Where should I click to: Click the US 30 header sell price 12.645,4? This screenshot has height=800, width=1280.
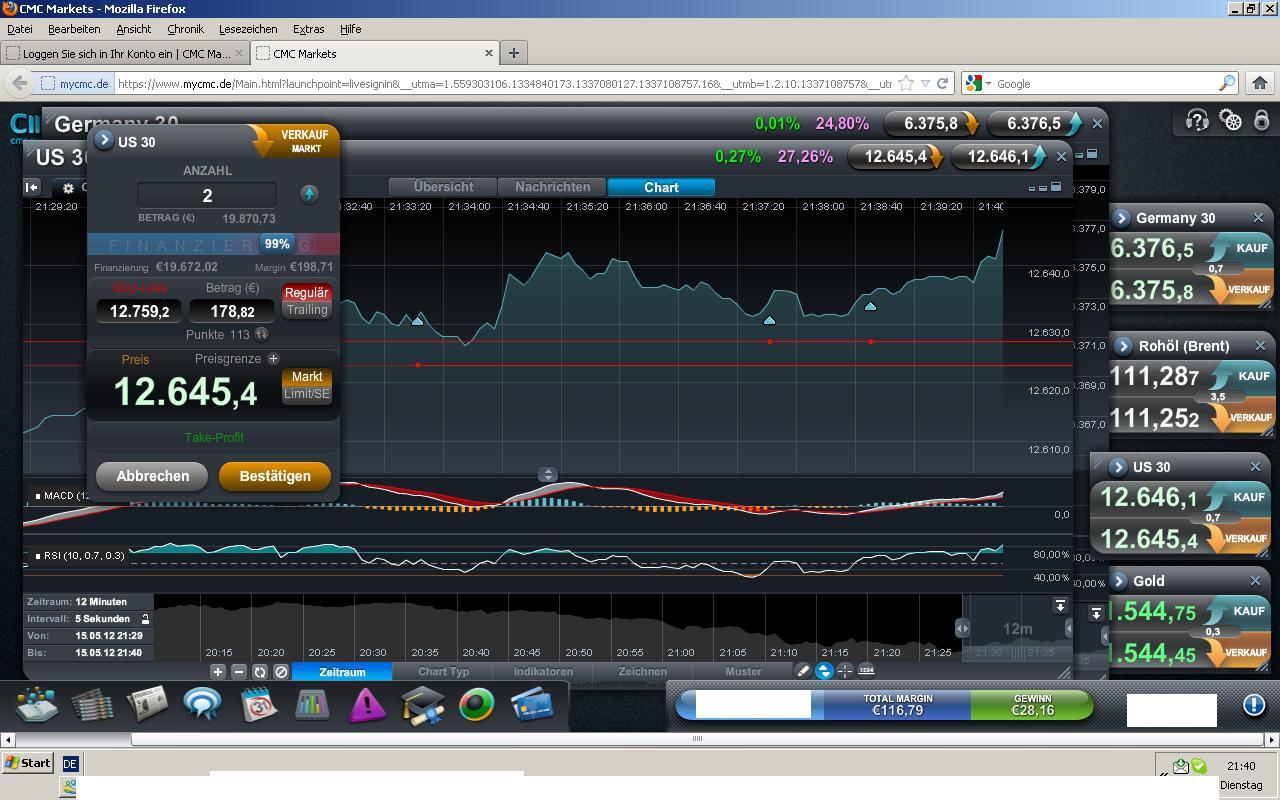pyautogui.click(x=896, y=156)
